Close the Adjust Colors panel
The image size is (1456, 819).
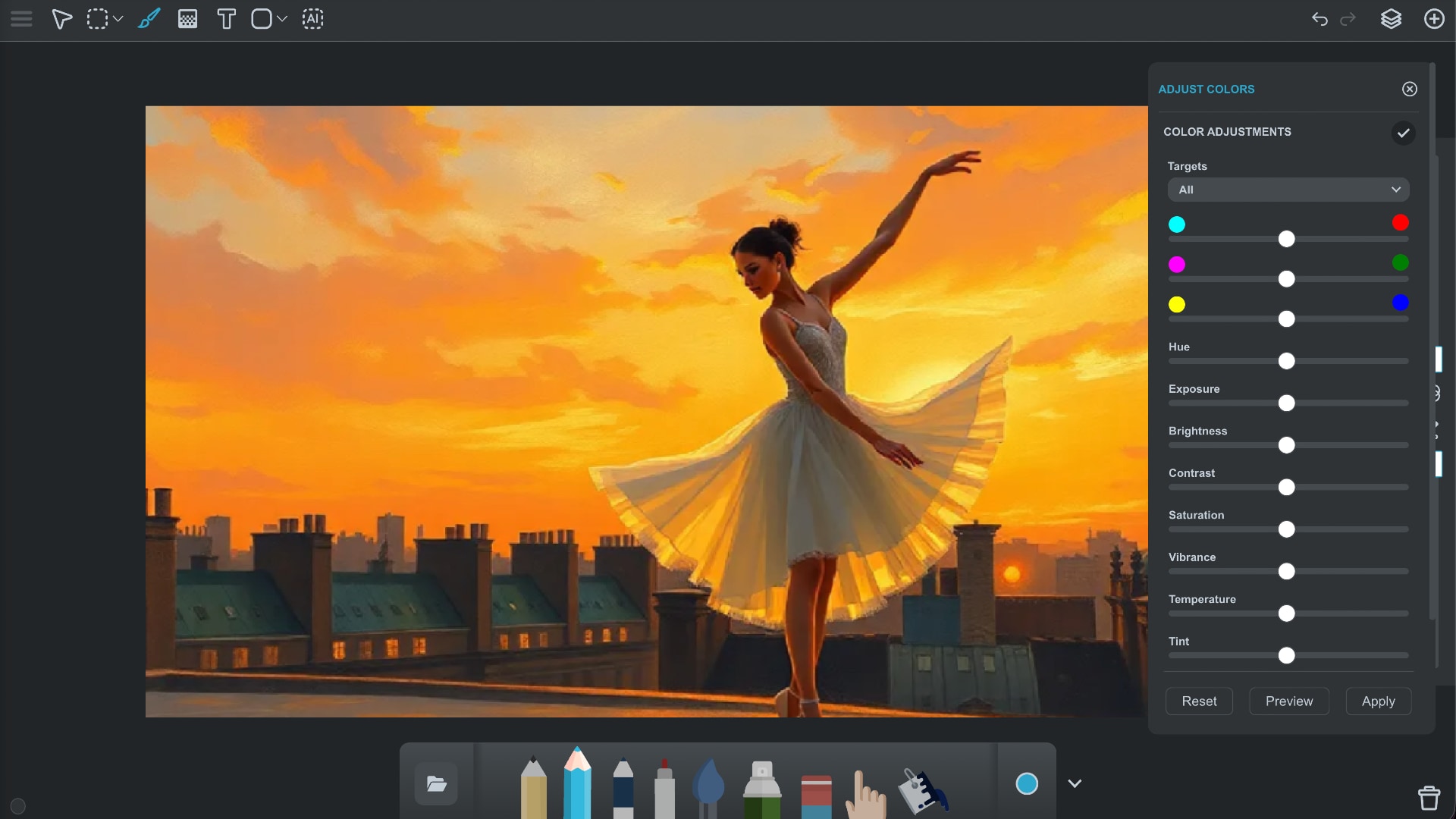click(1410, 89)
